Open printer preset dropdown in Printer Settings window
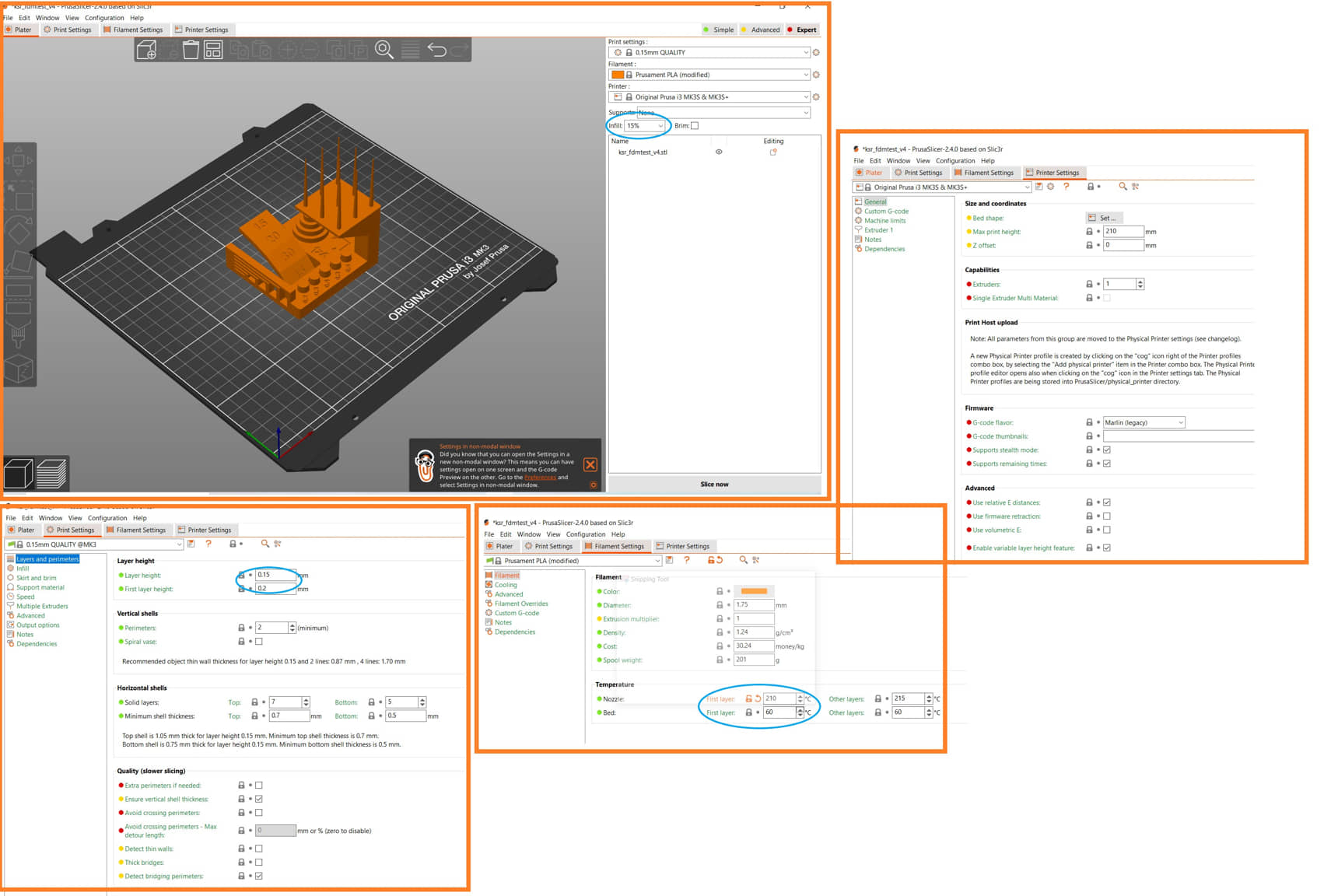1331x896 pixels. [942, 187]
